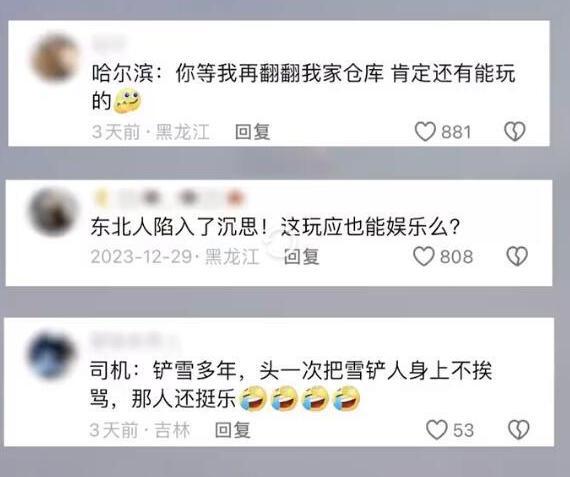Dislike the comment with 881 likes
Viewport: 570px width, 477px height.
click(515, 131)
